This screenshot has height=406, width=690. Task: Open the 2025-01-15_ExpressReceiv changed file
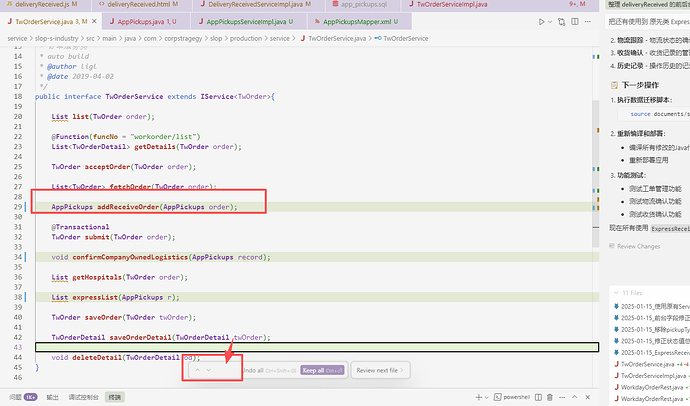pos(651,352)
